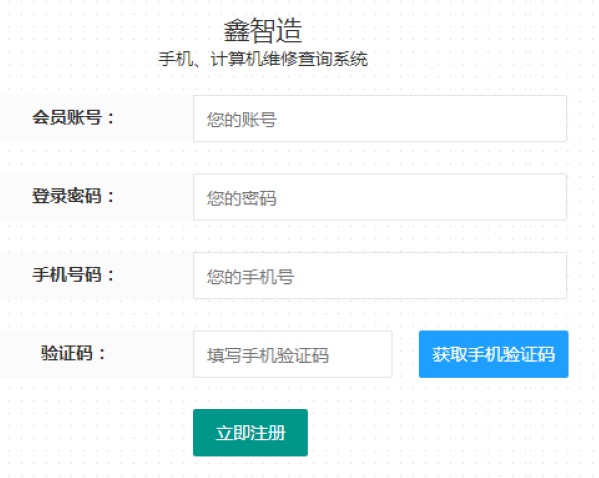The width and height of the screenshot is (599, 478).
Task: Click the 鑫智造 title heading
Action: pyautogui.click(x=263, y=30)
